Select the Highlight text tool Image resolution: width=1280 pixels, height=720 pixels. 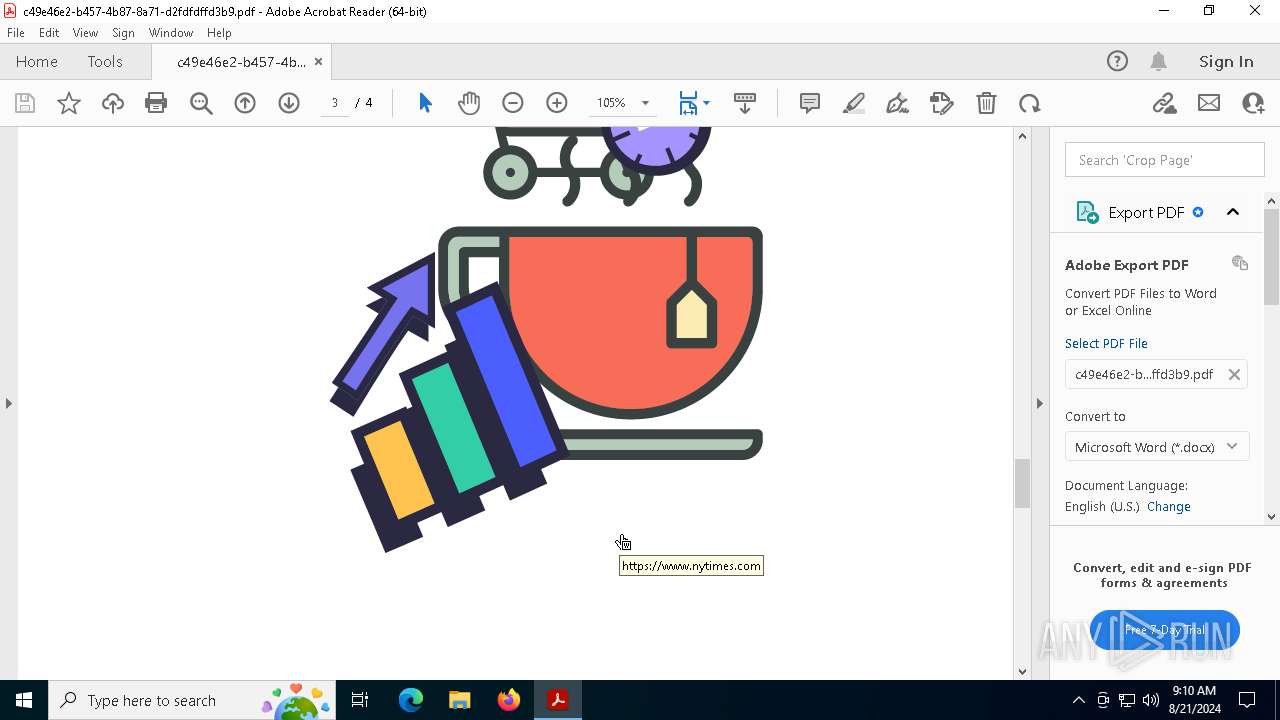[x=854, y=103]
